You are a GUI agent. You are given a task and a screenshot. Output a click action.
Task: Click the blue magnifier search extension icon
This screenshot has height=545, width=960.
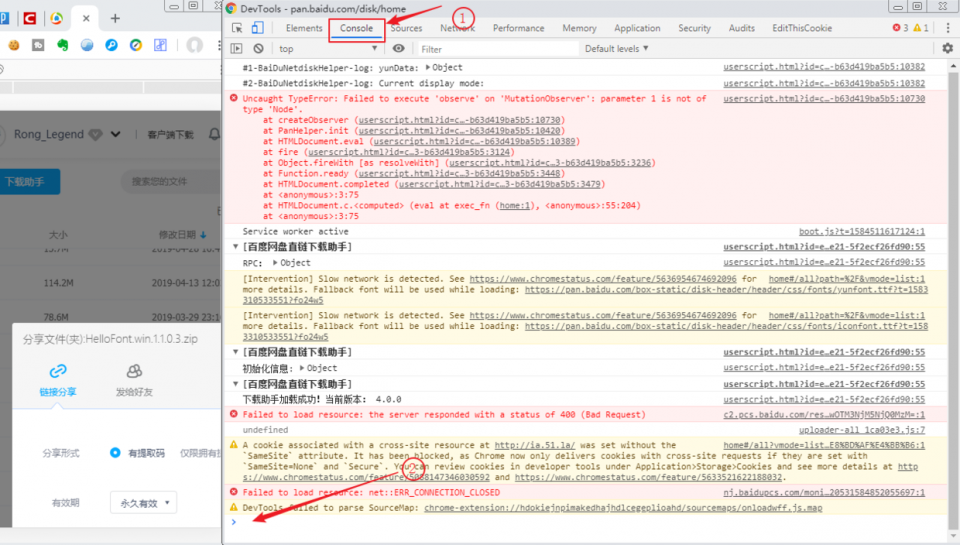(x=111, y=45)
